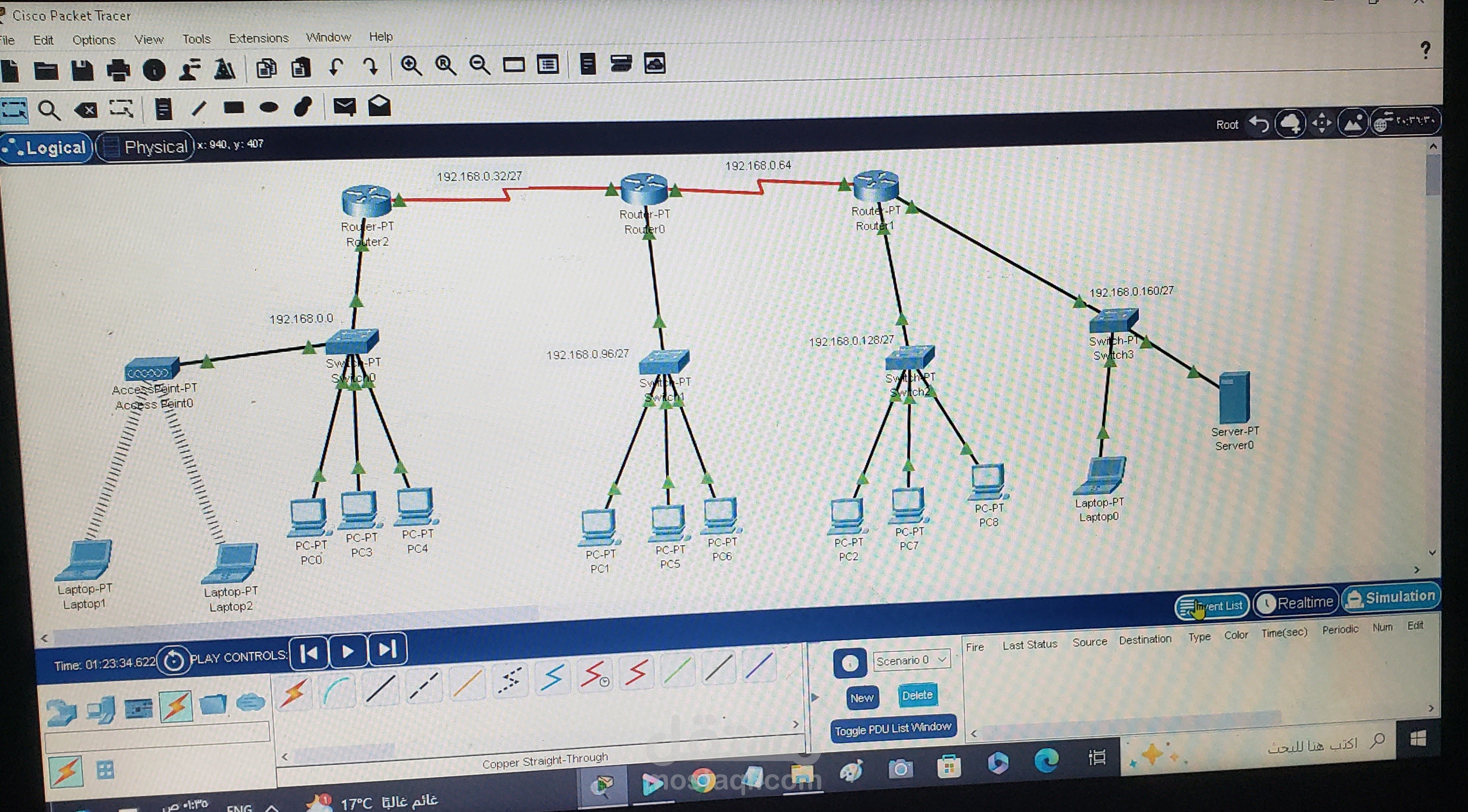Viewport: 1468px width, 812px height.
Task: Click the Server0 device icon
Action: pyautogui.click(x=1234, y=398)
